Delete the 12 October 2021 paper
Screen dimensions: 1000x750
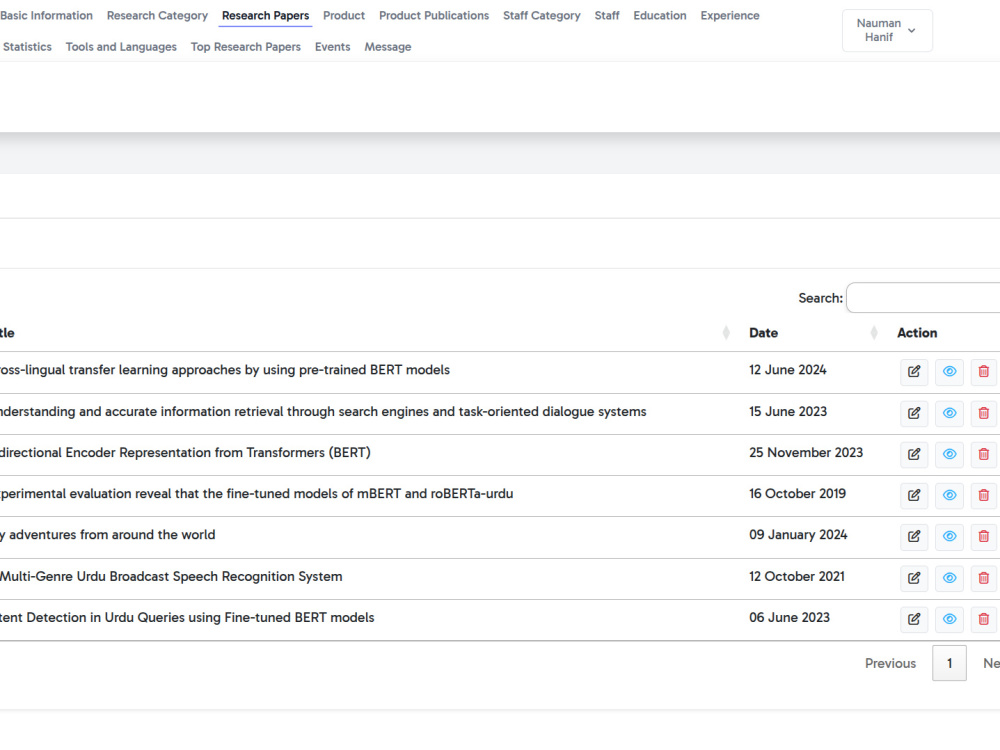(983, 578)
